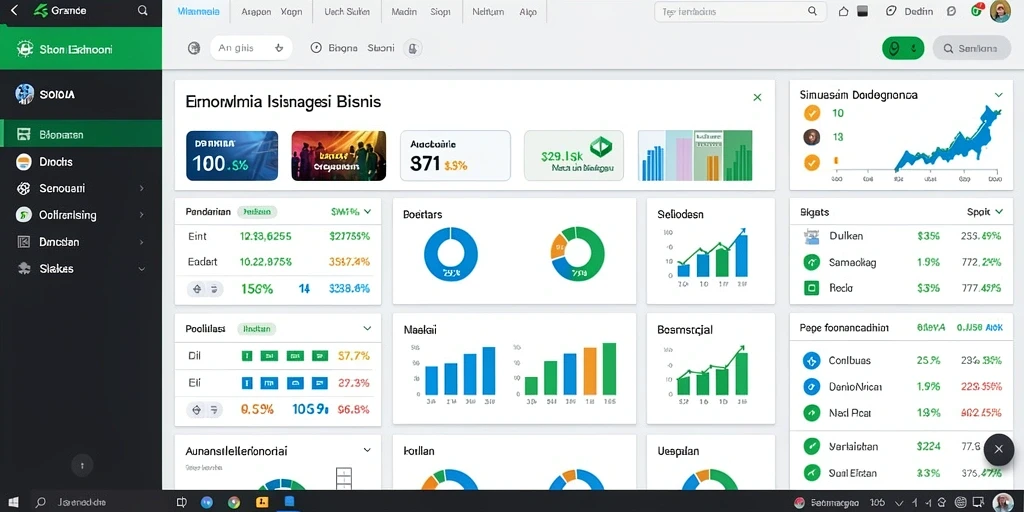Click the round close button at bottom right
The height and width of the screenshot is (512, 1024).
[x=999, y=449]
